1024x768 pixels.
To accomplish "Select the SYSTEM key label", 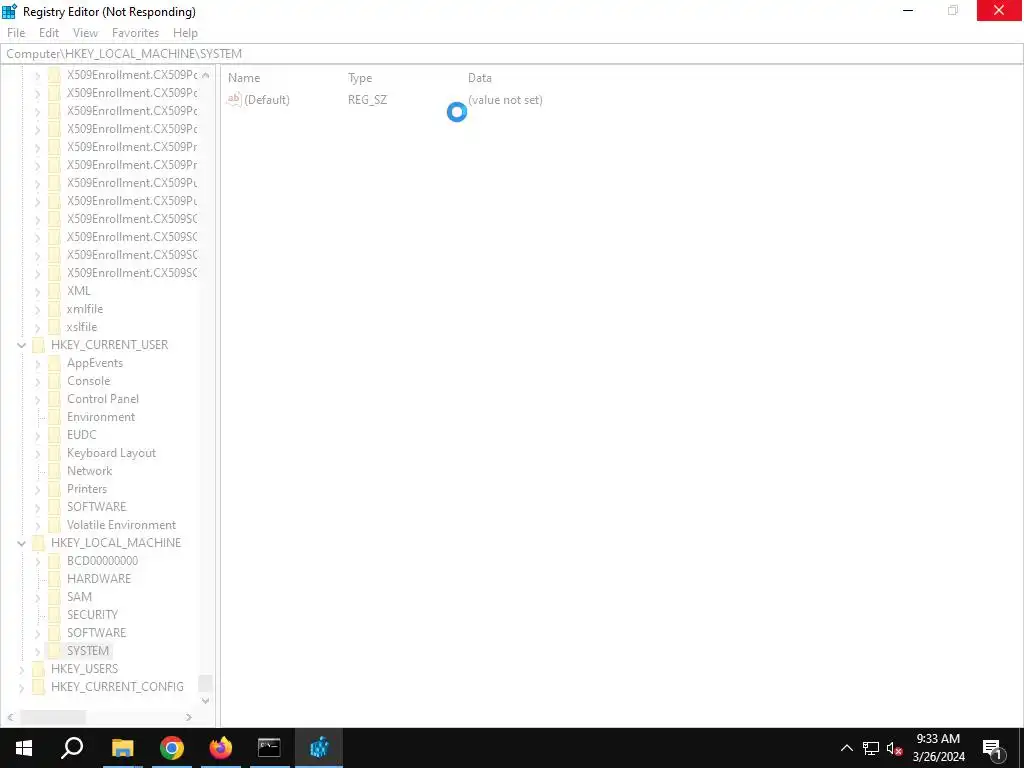I will (88, 651).
